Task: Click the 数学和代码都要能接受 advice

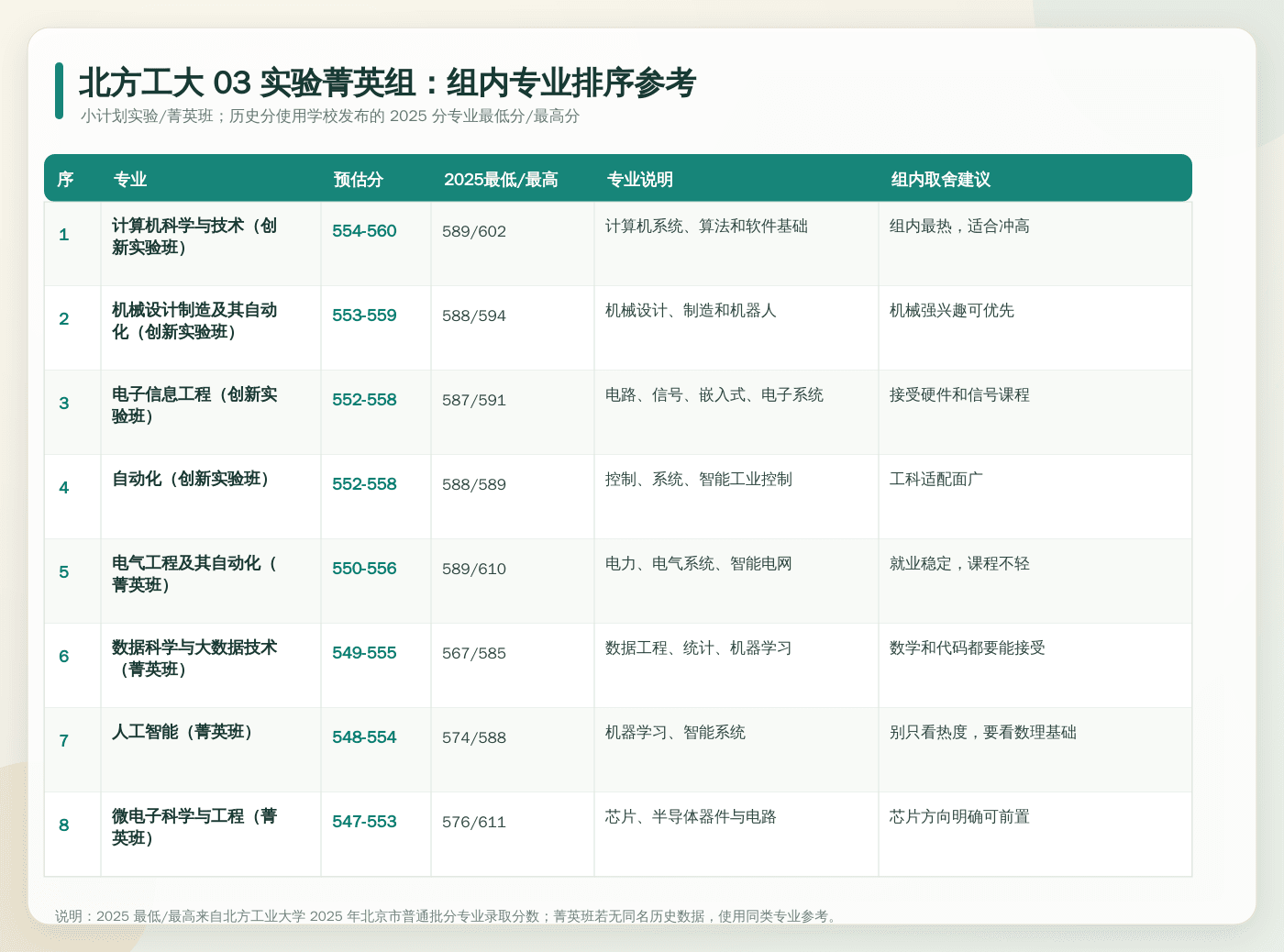Action: point(968,648)
